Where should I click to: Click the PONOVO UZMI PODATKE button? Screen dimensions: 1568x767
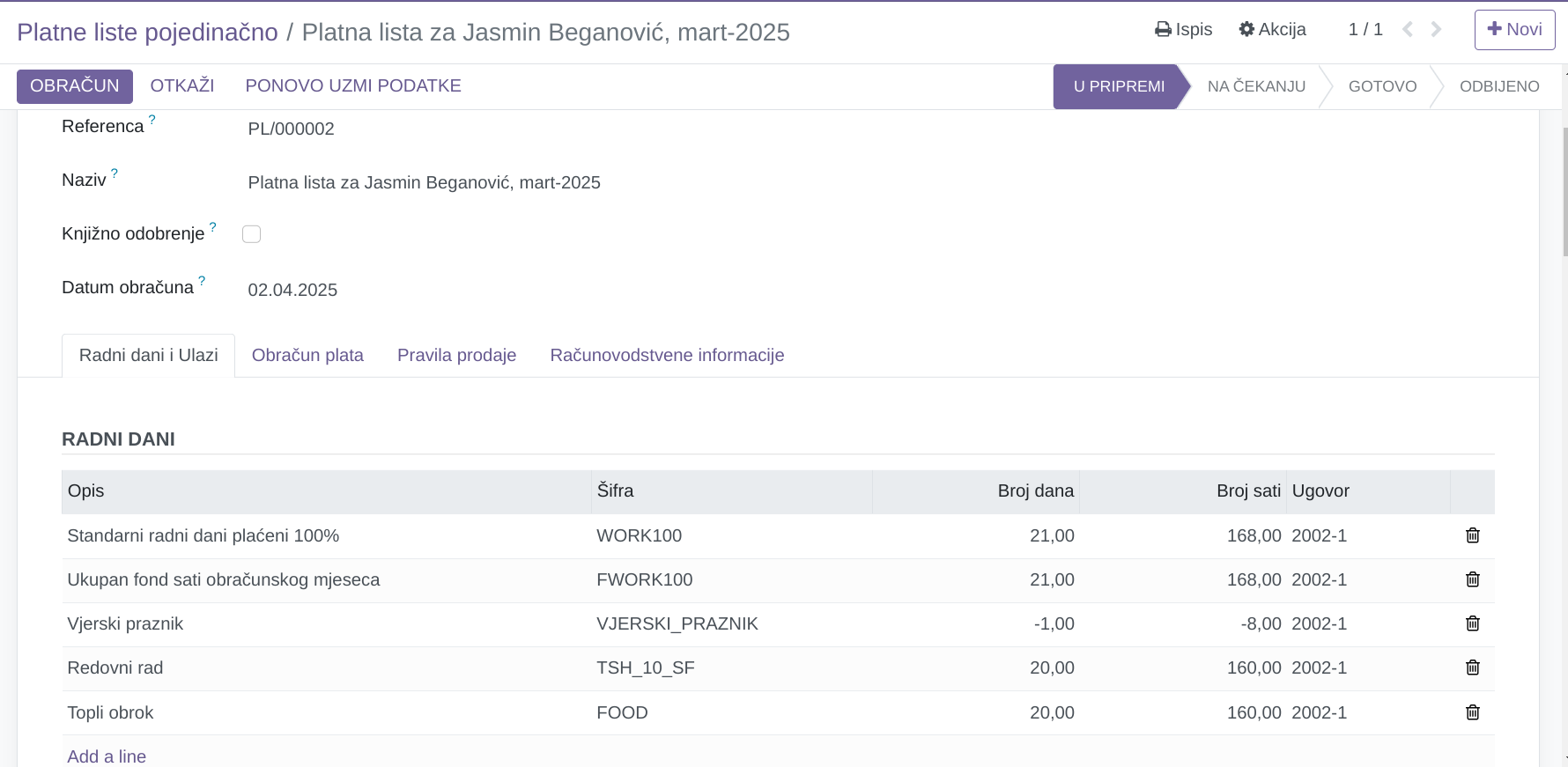pyautogui.click(x=353, y=86)
